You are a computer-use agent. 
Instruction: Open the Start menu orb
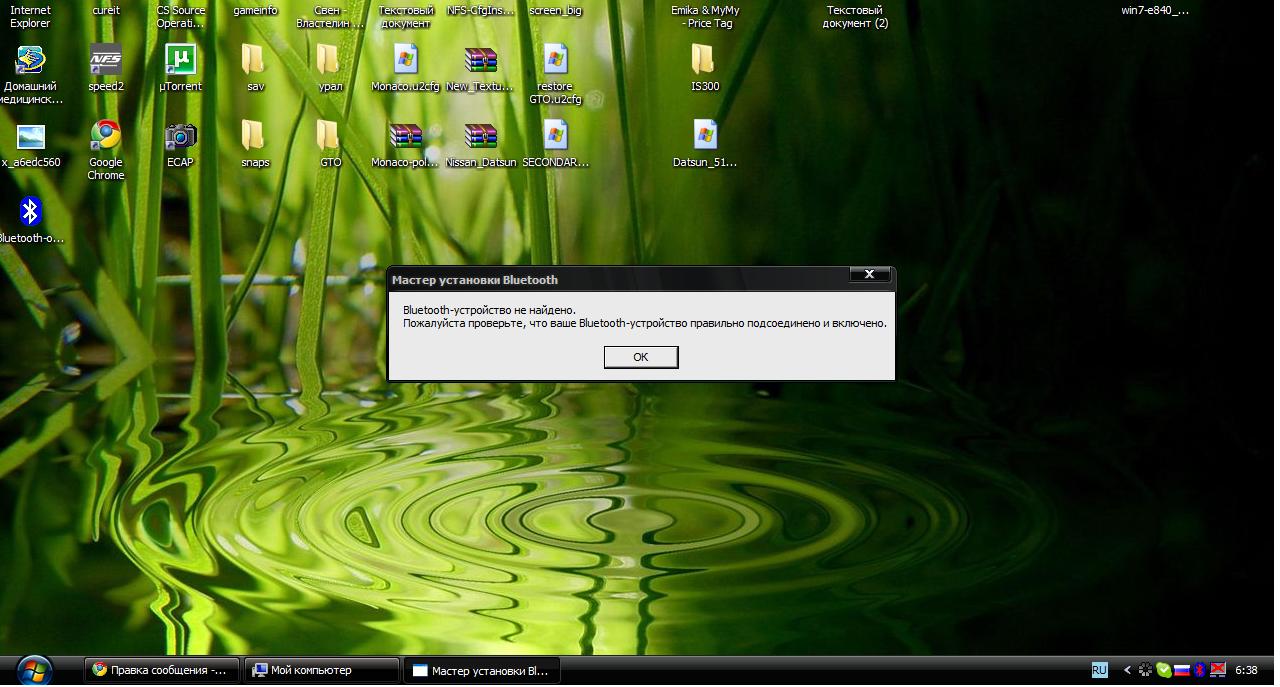tap(35, 670)
